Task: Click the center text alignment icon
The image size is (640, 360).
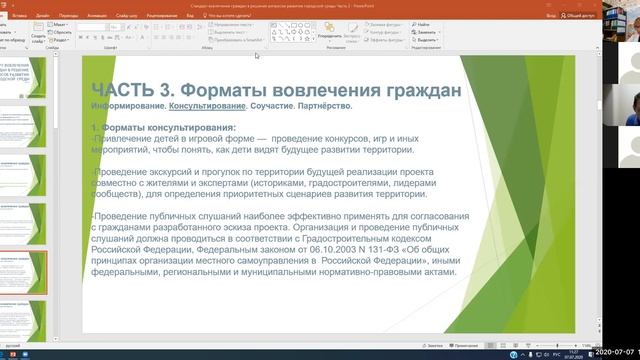Action: point(164,38)
